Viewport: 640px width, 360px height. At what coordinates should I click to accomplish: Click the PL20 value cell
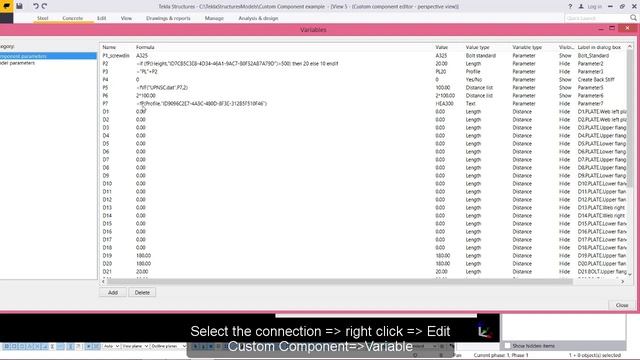click(x=440, y=71)
